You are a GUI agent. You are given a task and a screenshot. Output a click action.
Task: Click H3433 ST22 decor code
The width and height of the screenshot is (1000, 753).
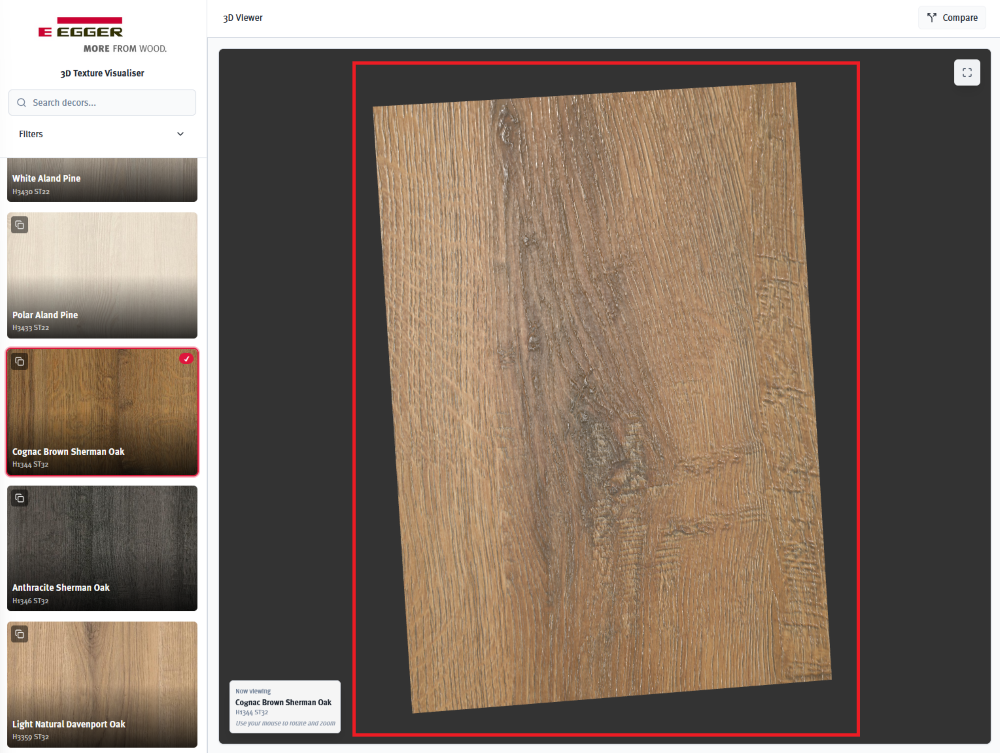tap(31, 328)
